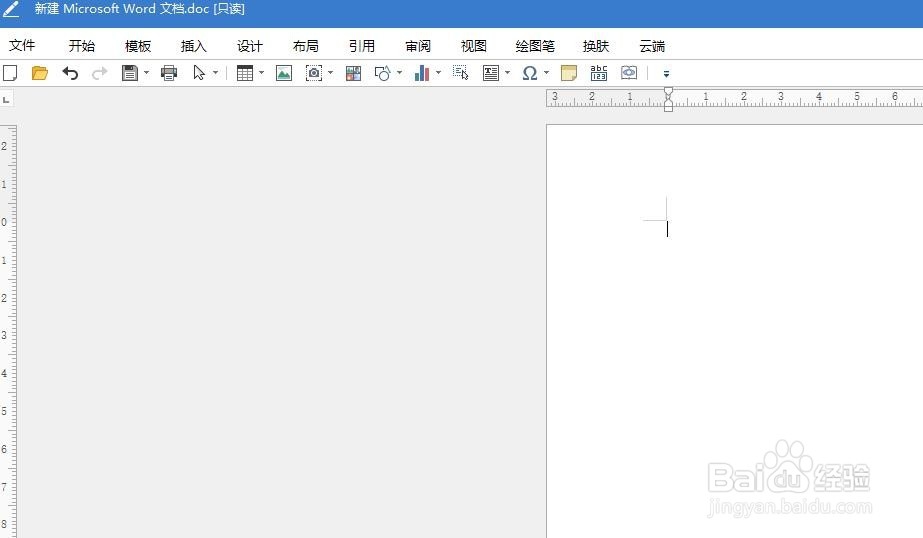Select the arrow pointer tool
This screenshot has width=923, height=538.
199,73
